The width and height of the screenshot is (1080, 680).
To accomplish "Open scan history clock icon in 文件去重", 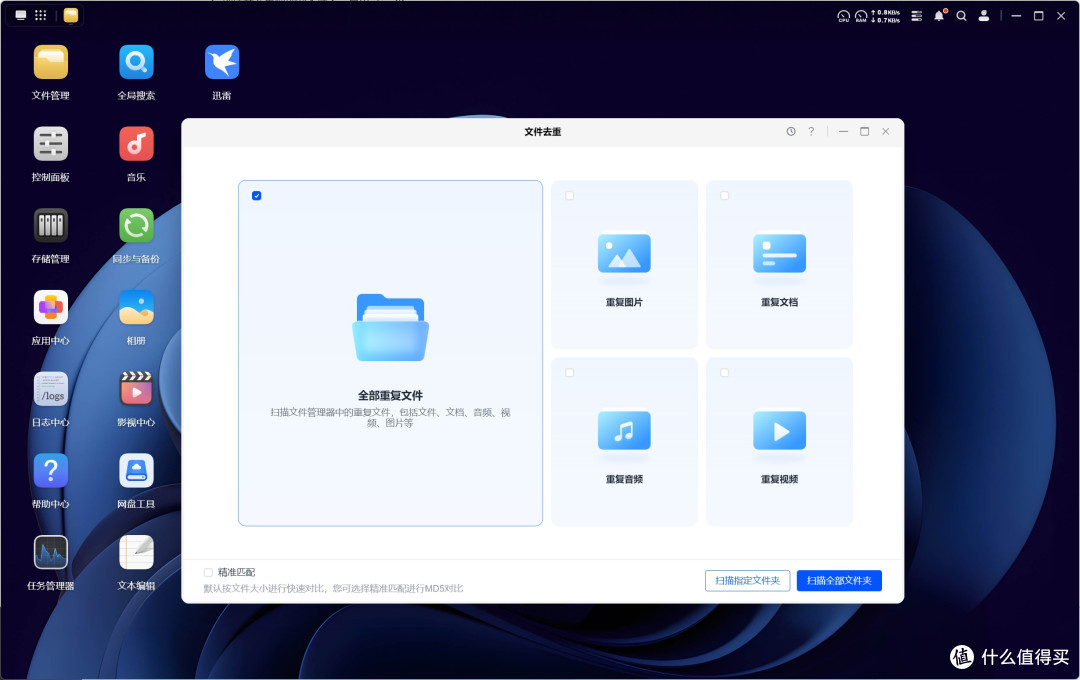I will (x=791, y=132).
